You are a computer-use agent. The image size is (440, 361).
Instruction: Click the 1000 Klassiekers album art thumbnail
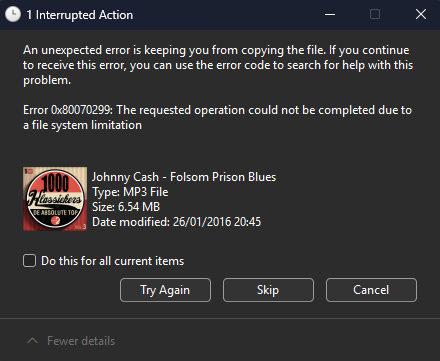tap(55, 199)
